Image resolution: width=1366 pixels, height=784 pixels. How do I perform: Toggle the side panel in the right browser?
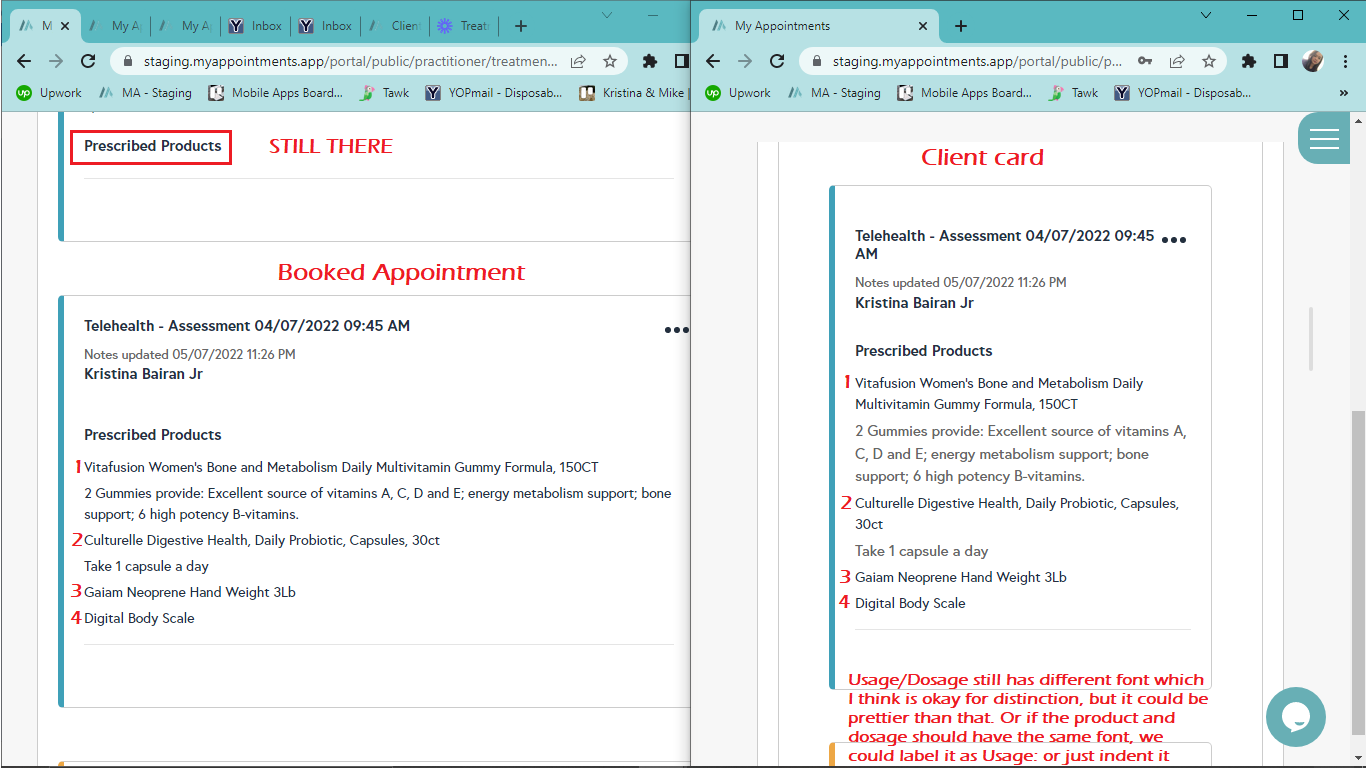(x=1280, y=61)
